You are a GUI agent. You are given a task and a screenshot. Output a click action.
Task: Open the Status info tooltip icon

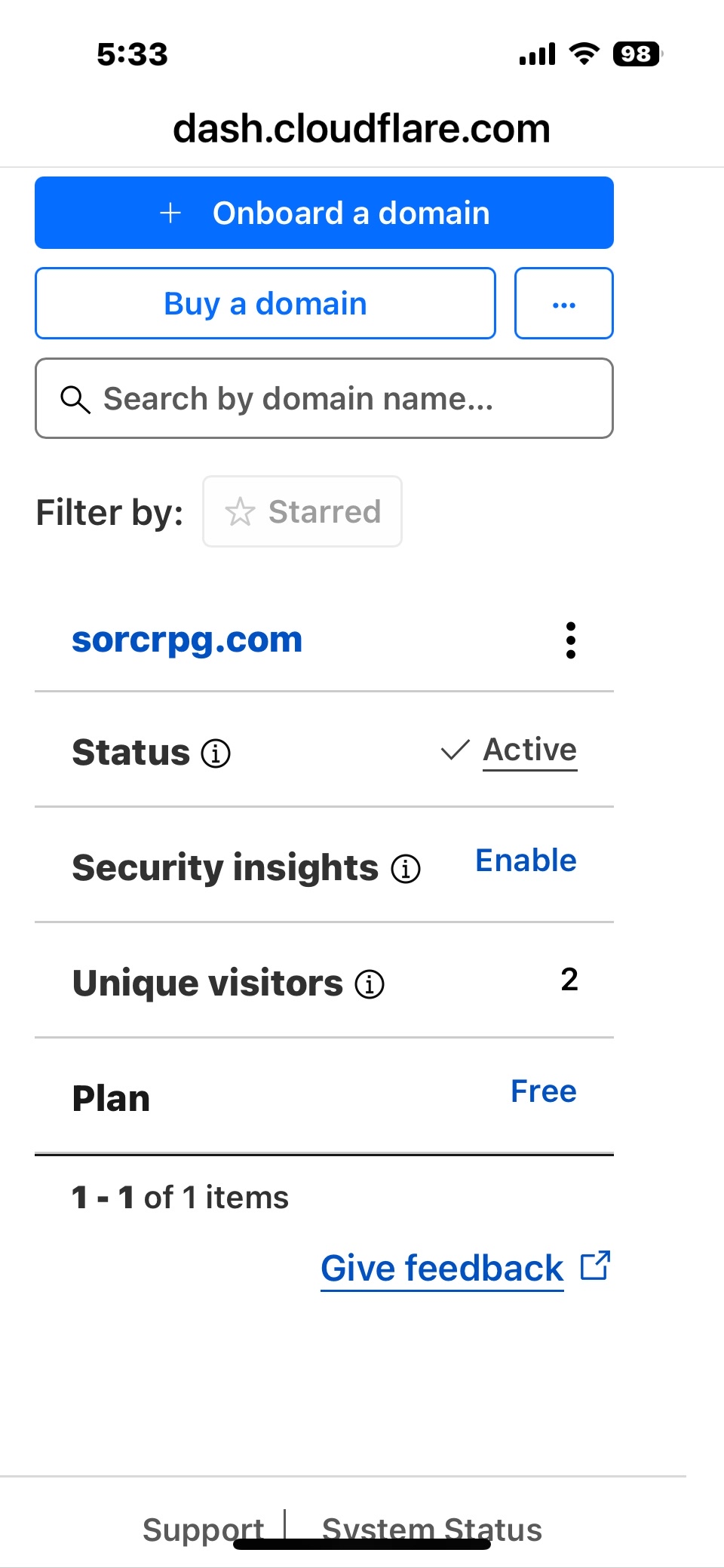[216, 753]
